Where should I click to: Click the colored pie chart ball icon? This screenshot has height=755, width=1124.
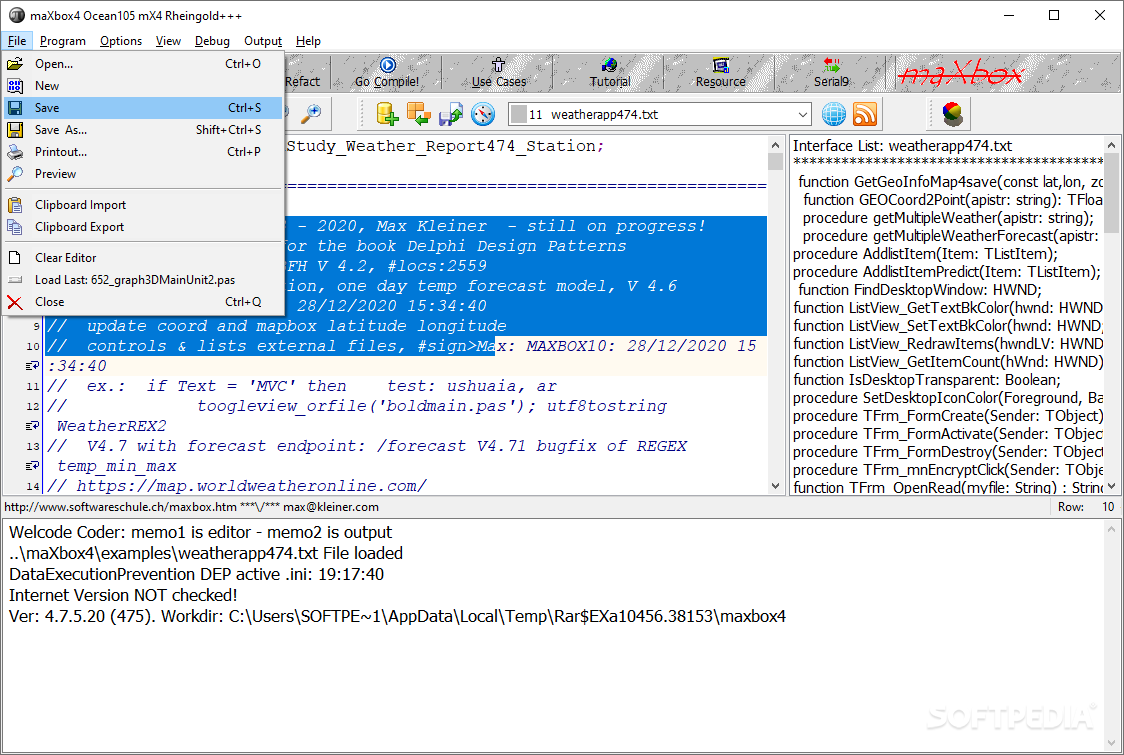(x=953, y=114)
